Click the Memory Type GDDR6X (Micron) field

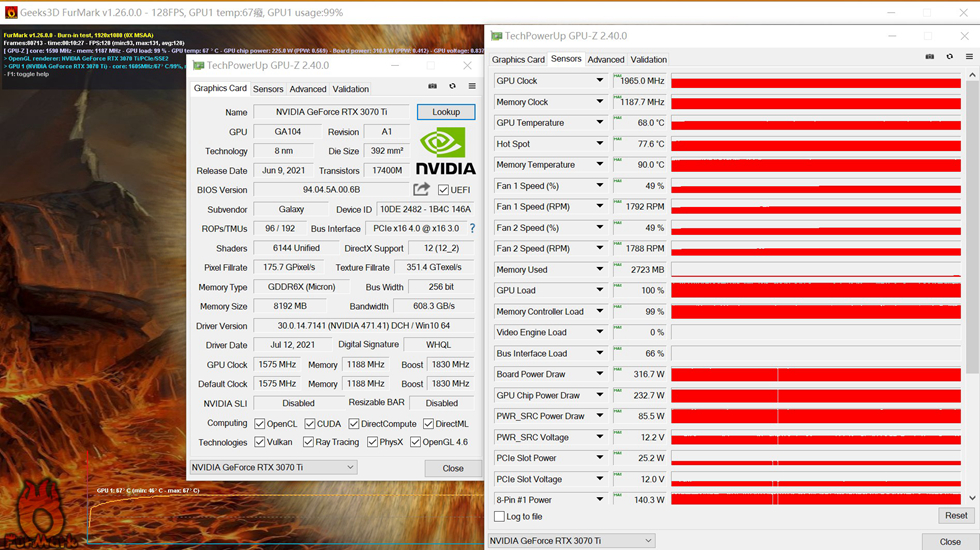coord(301,287)
